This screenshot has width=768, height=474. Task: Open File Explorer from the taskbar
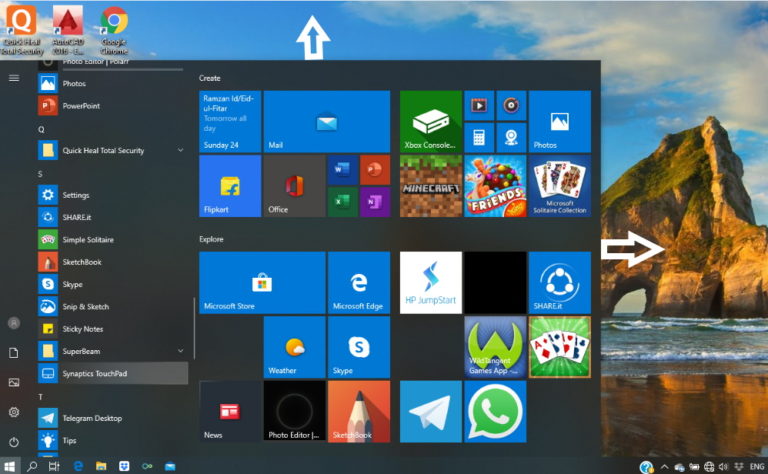coord(101,466)
